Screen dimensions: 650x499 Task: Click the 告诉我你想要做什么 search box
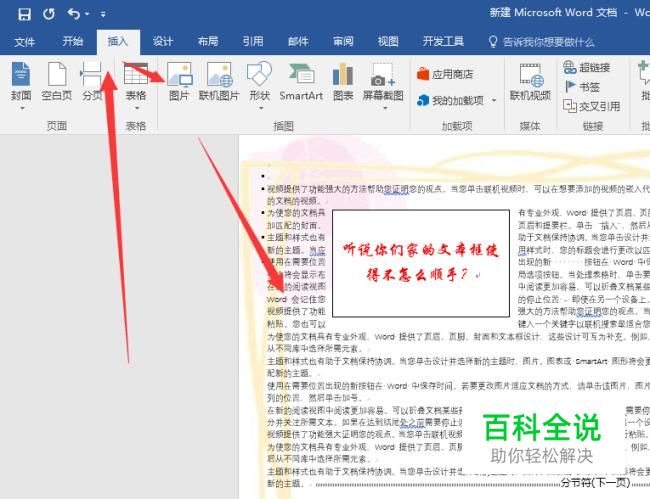tap(543, 42)
